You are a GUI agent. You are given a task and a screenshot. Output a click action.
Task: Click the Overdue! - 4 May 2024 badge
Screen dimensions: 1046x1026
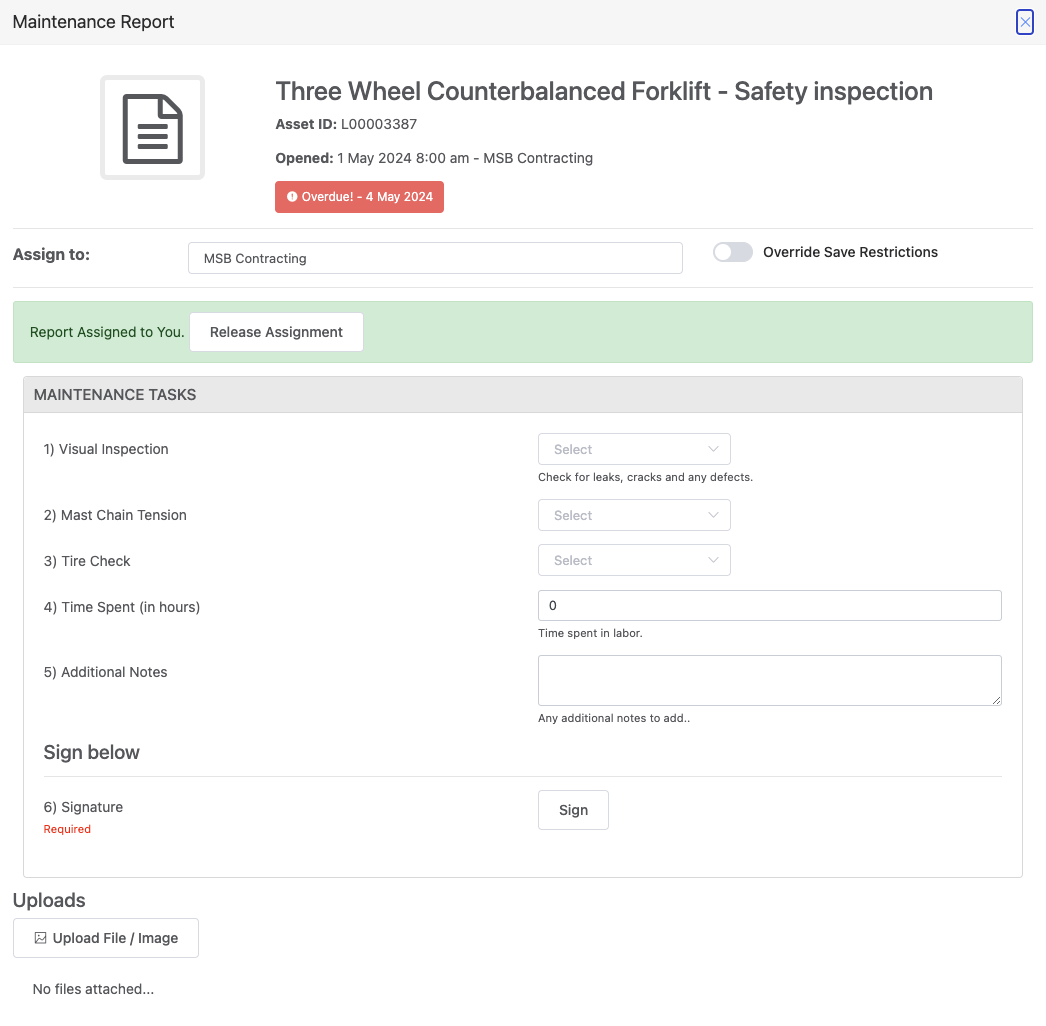pyautogui.click(x=359, y=196)
